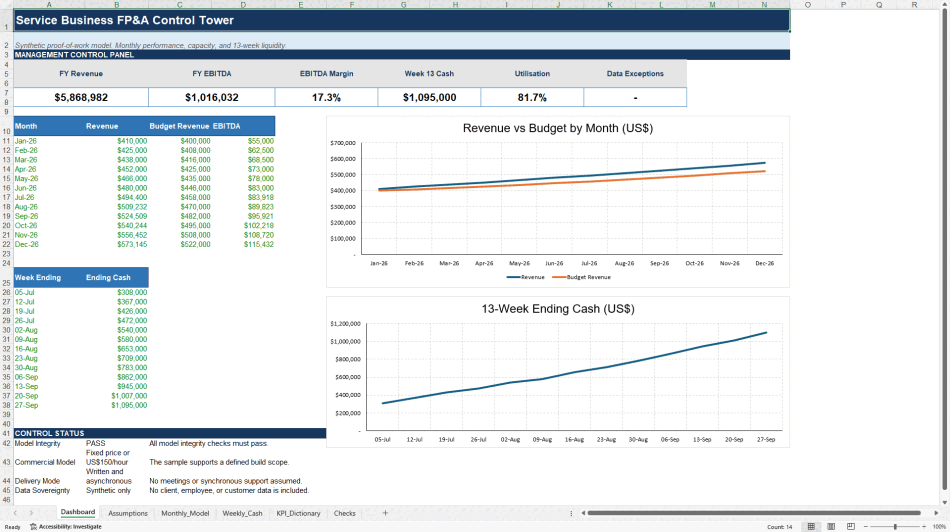Add a new sheet with plus icon

[x=385, y=513]
